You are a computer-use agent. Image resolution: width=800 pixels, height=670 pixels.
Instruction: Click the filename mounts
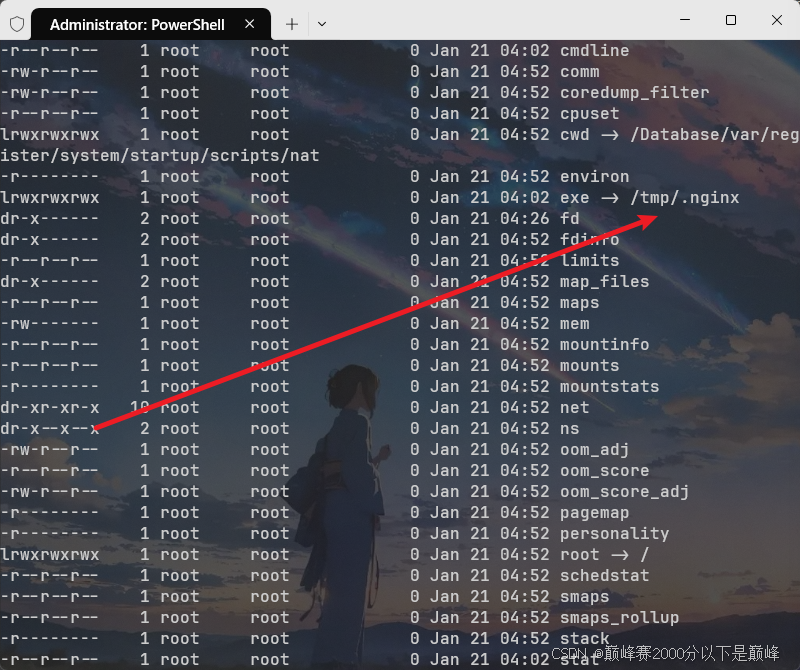pyautogui.click(x=589, y=365)
